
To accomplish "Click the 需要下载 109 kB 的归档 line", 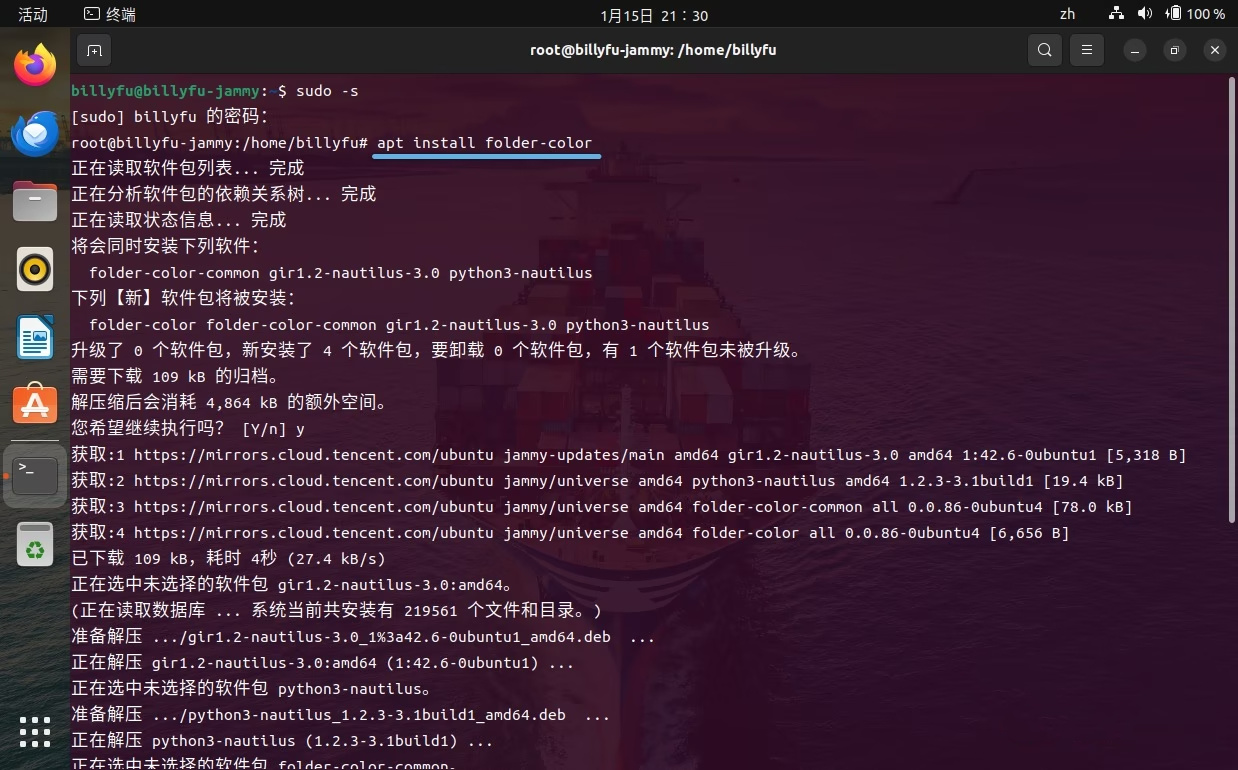I will click(175, 376).
